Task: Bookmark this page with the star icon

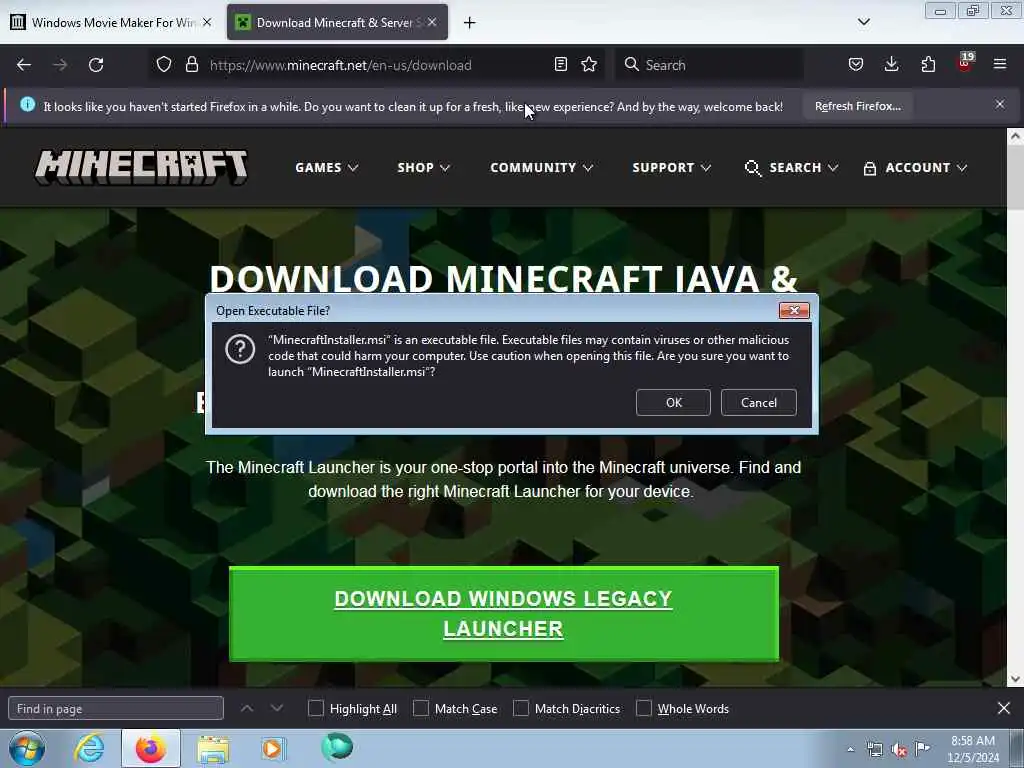Action: point(589,64)
